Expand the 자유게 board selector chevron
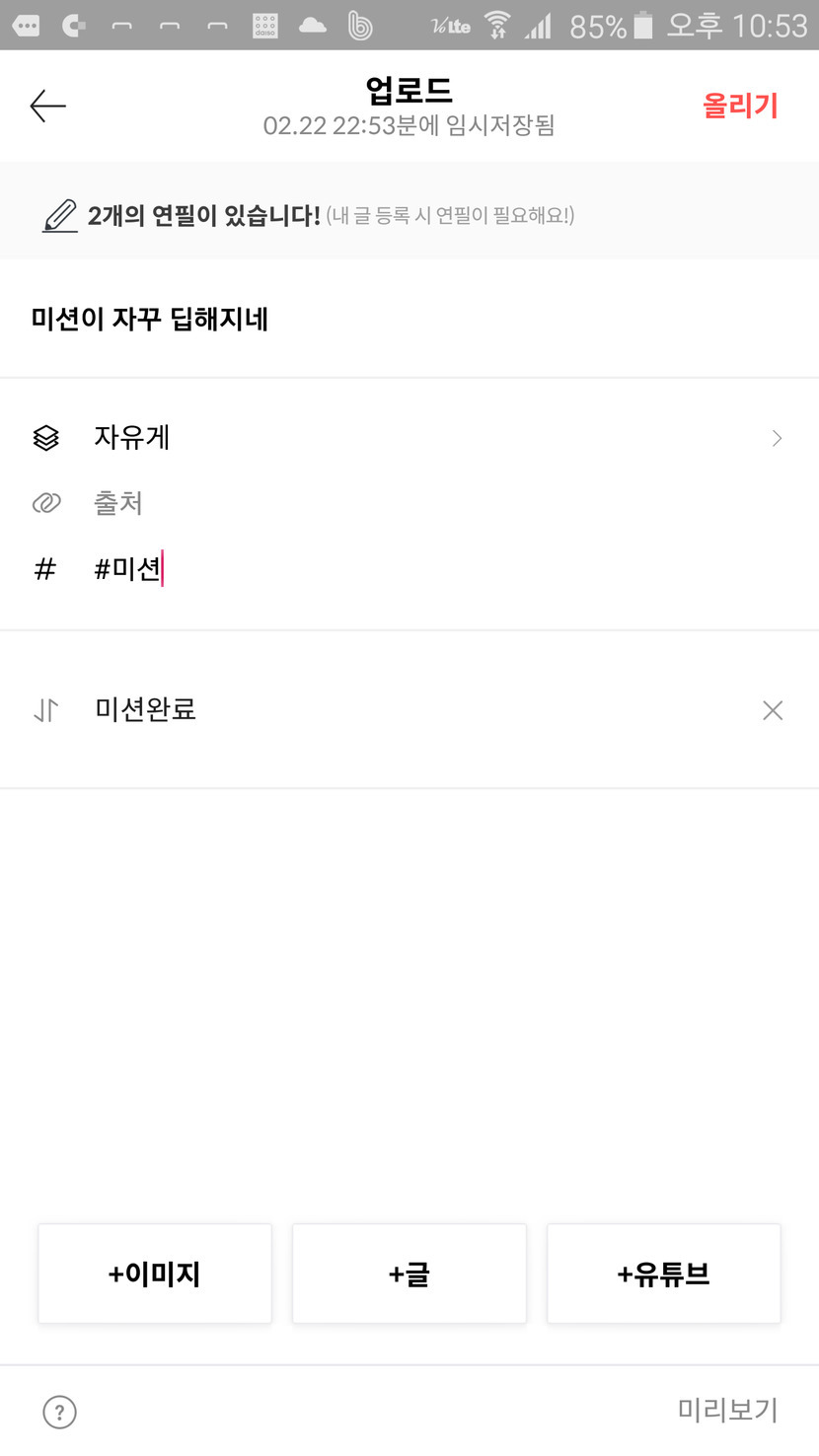The width and height of the screenshot is (819, 1456). (x=777, y=438)
